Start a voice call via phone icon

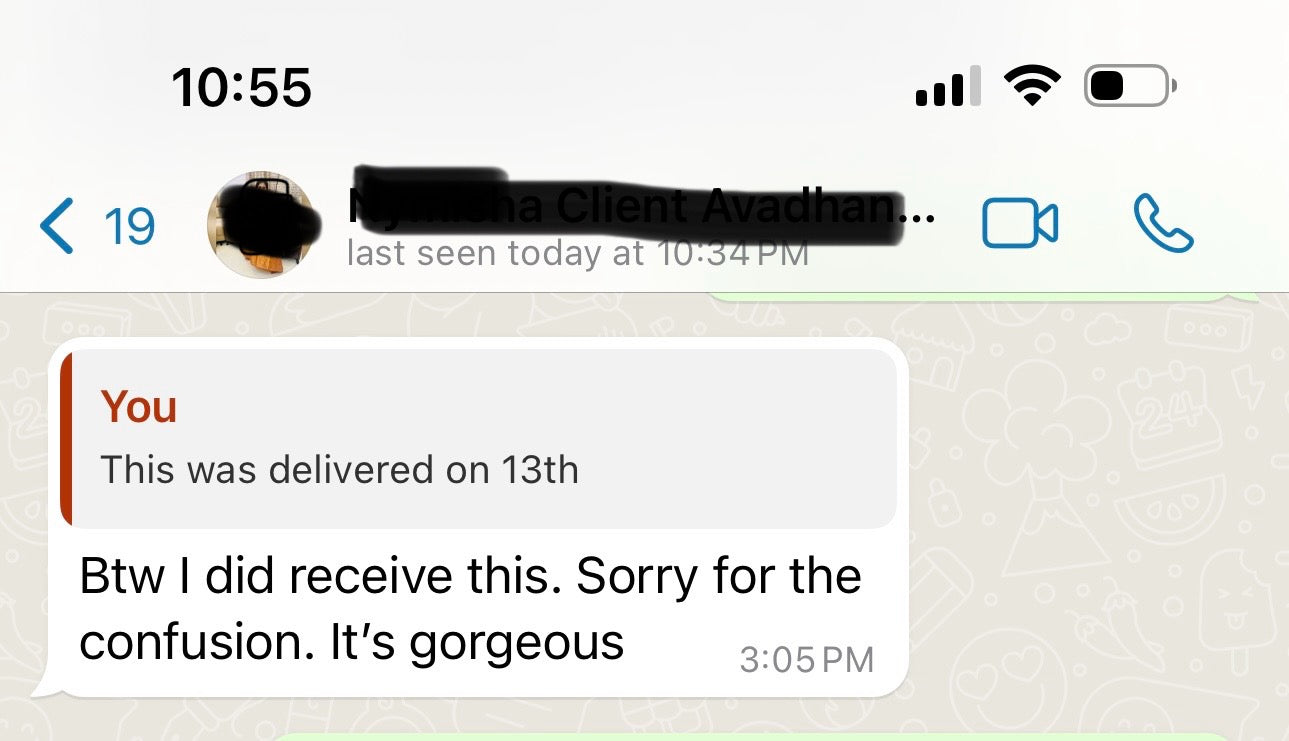click(1163, 223)
